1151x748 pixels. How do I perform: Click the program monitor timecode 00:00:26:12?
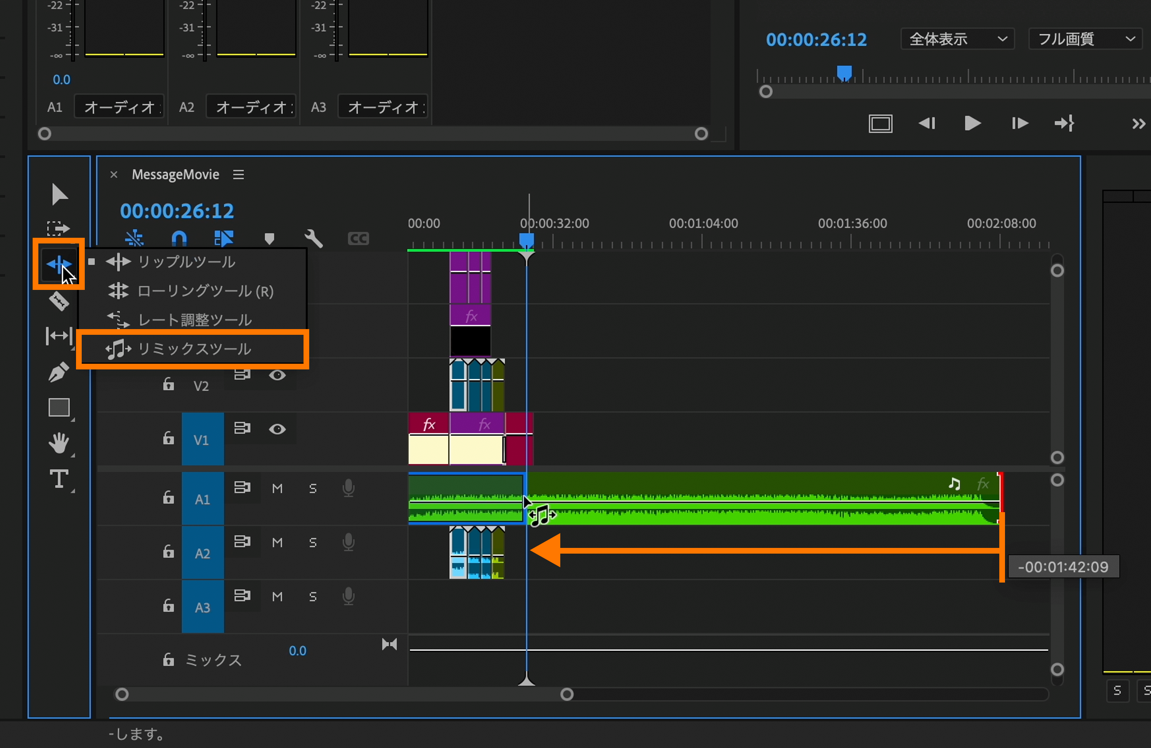pyautogui.click(x=816, y=40)
